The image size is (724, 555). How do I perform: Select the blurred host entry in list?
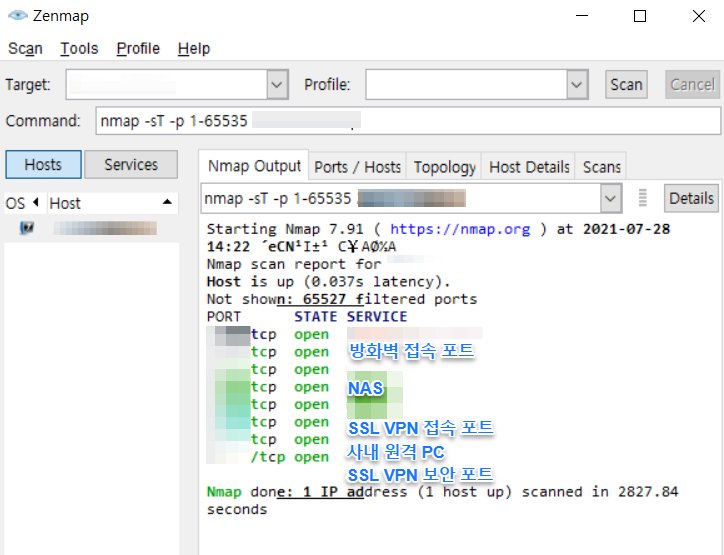[x=105, y=228]
